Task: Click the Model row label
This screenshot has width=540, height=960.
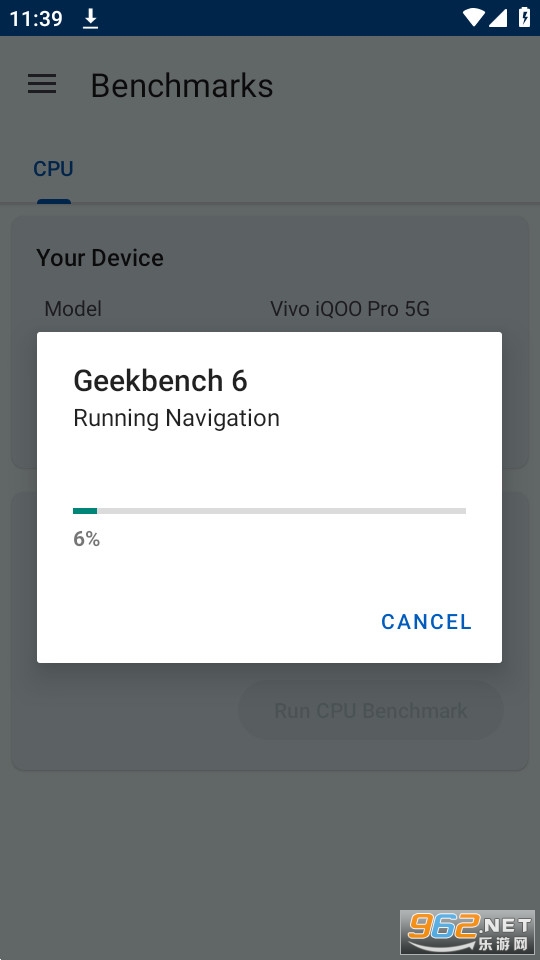Action: (x=73, y=309)
